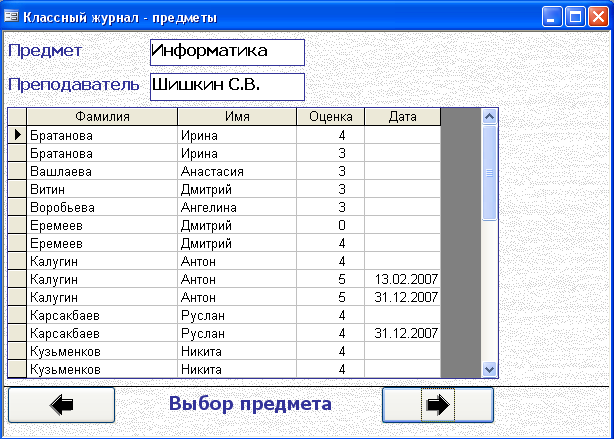
Task: Click the name cell Анастасия
Action: tap(237, 171)
